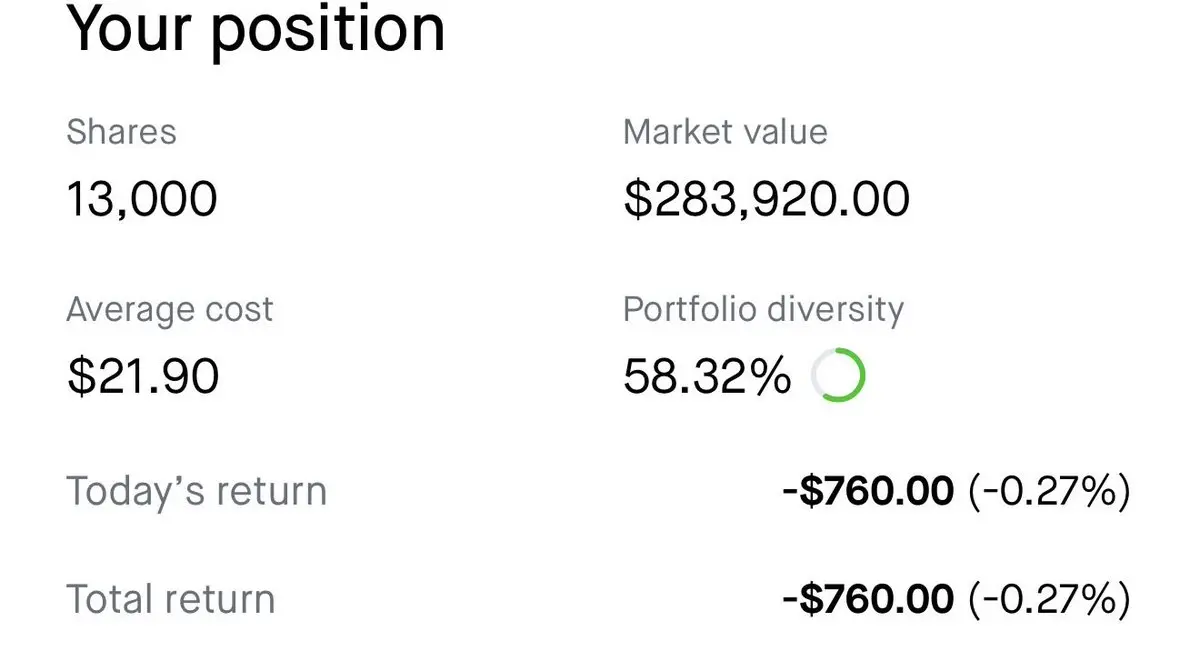The width and height of the screenshot is (1200, 671).
Task: Tap the $21.90 average cost value
Action: (x=142, y=377)
